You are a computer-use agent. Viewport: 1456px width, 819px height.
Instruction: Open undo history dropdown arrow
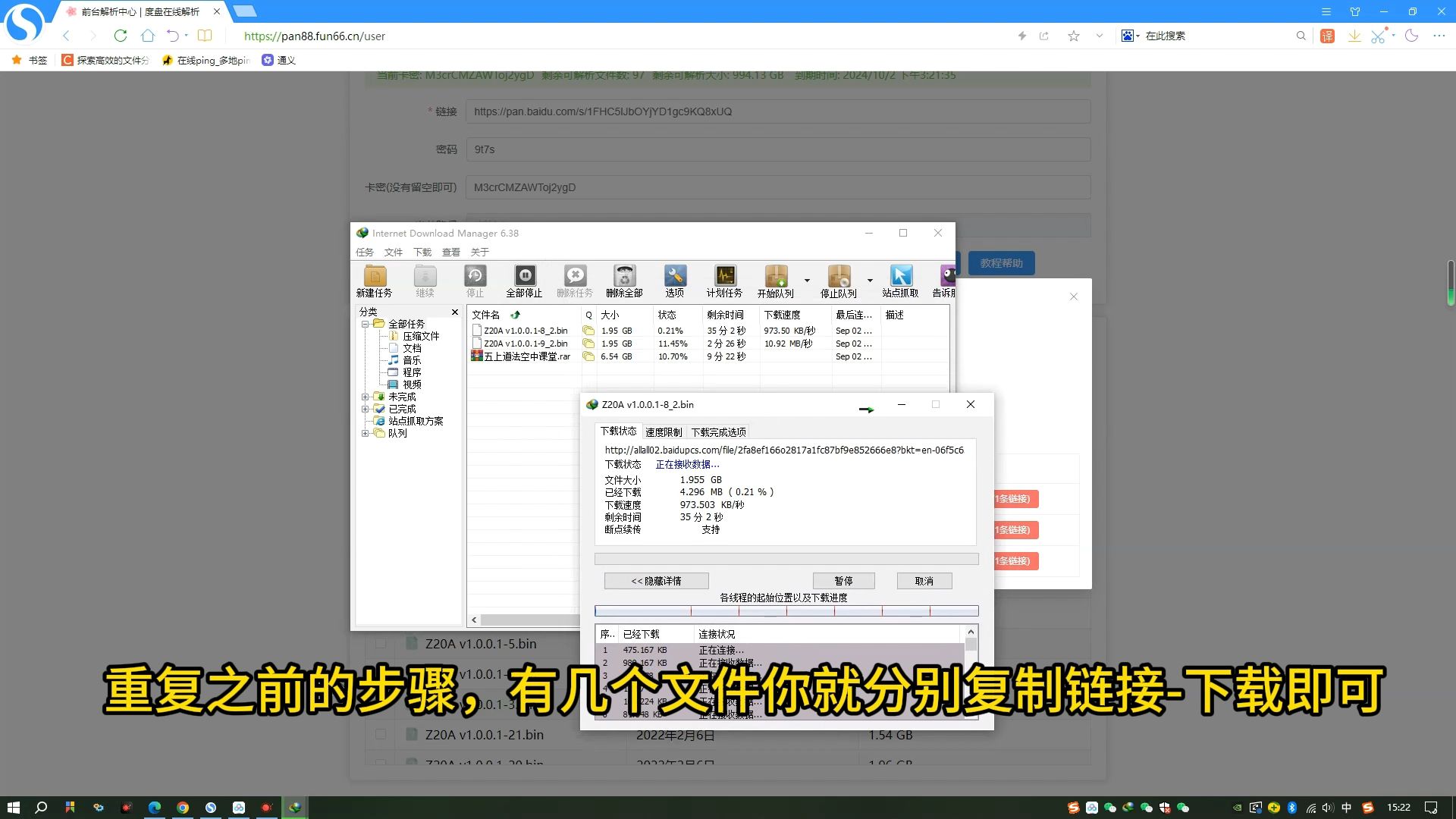click(x=187, y=36)
